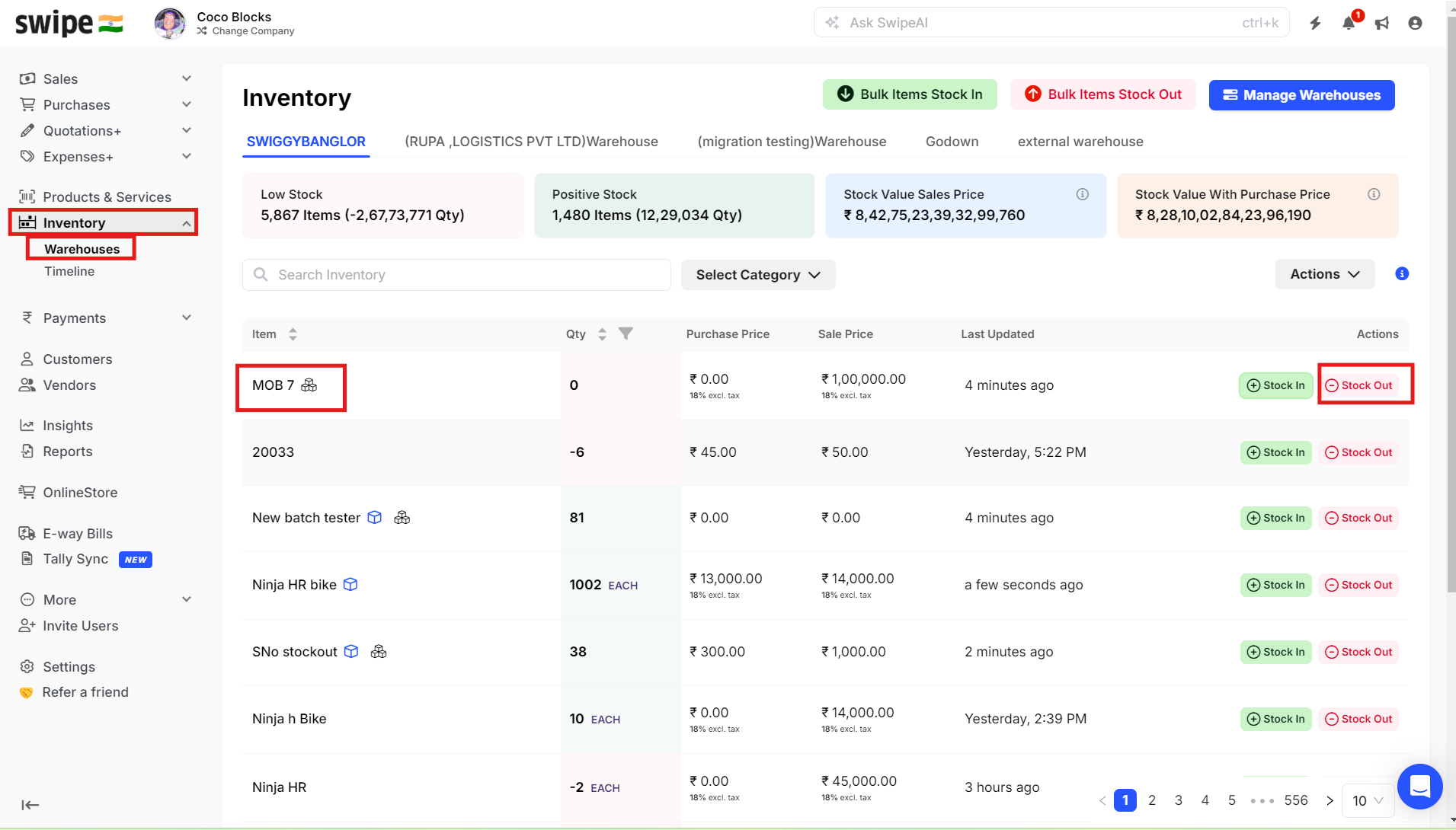Click Stock In for item 20033
Viewport: 1456px width, 830px height.
coord(1275,452)
